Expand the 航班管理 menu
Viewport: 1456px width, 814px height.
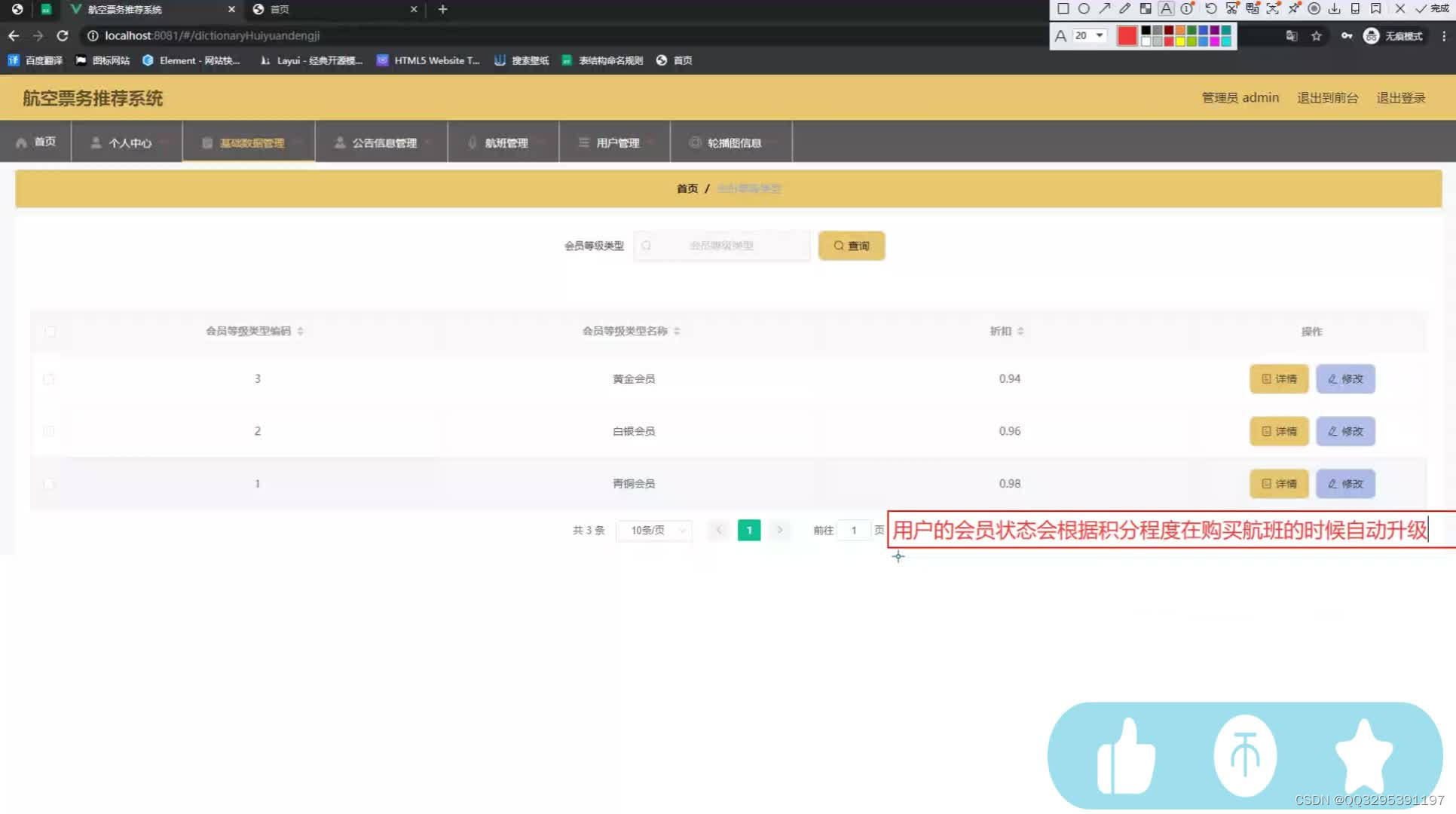tap(503, 142)
